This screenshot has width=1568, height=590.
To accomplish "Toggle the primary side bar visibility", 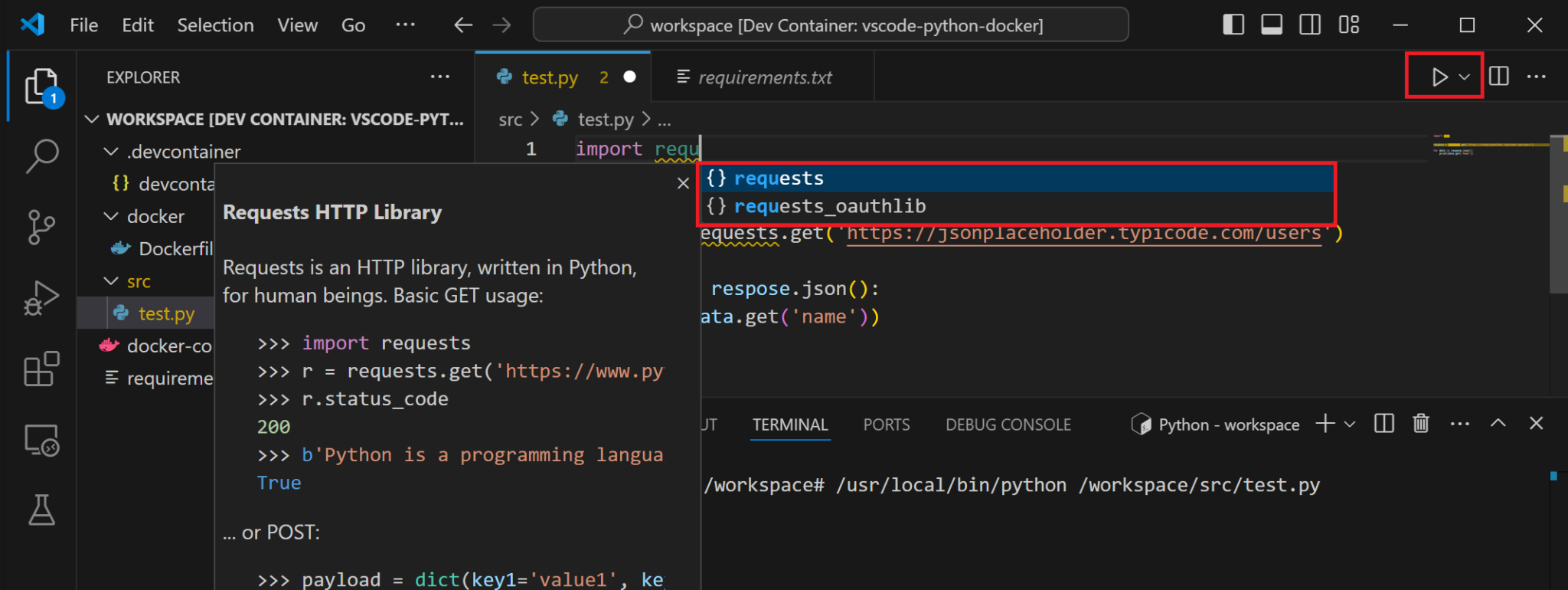I will [x=1233, y=25].
